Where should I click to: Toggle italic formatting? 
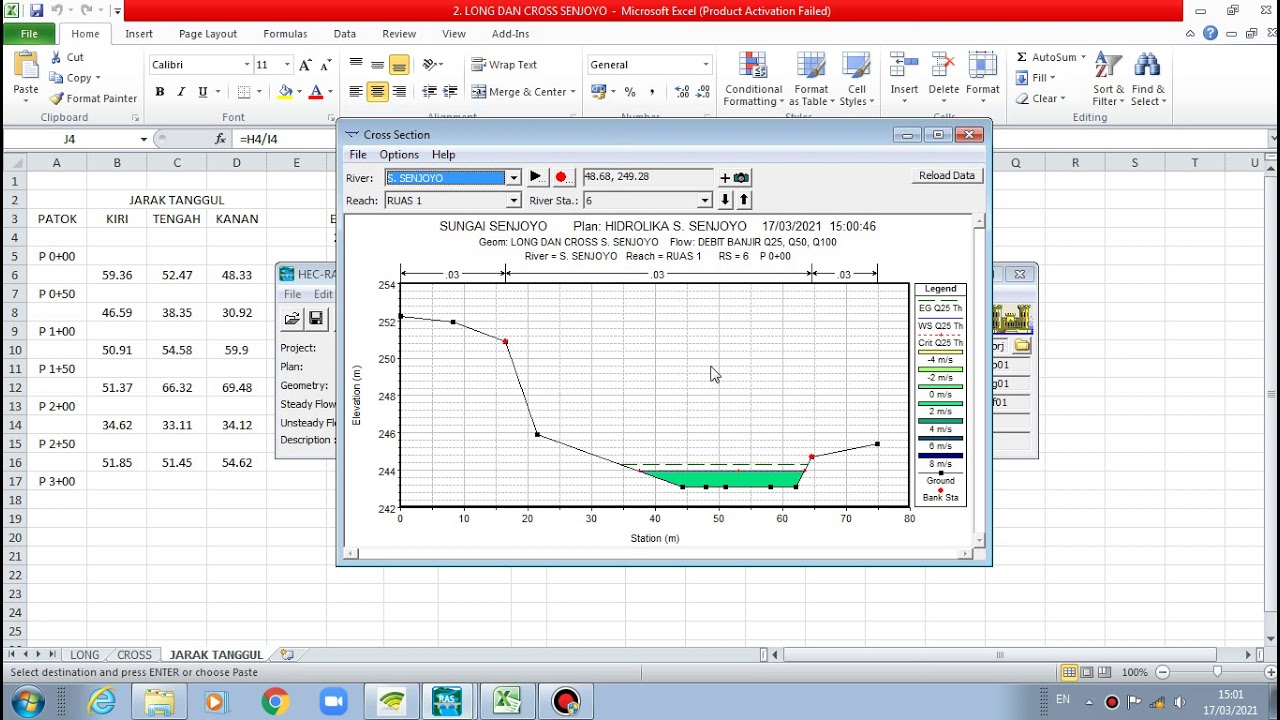[x=181, y=92]
